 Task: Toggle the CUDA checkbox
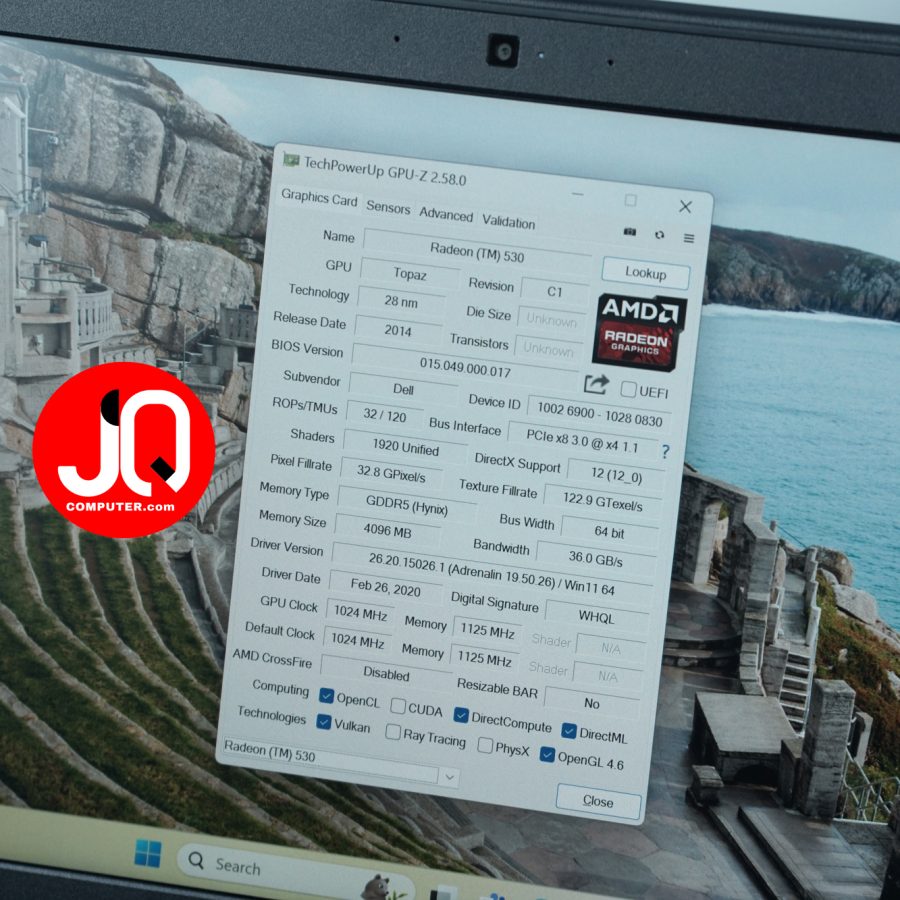(398, 705)
